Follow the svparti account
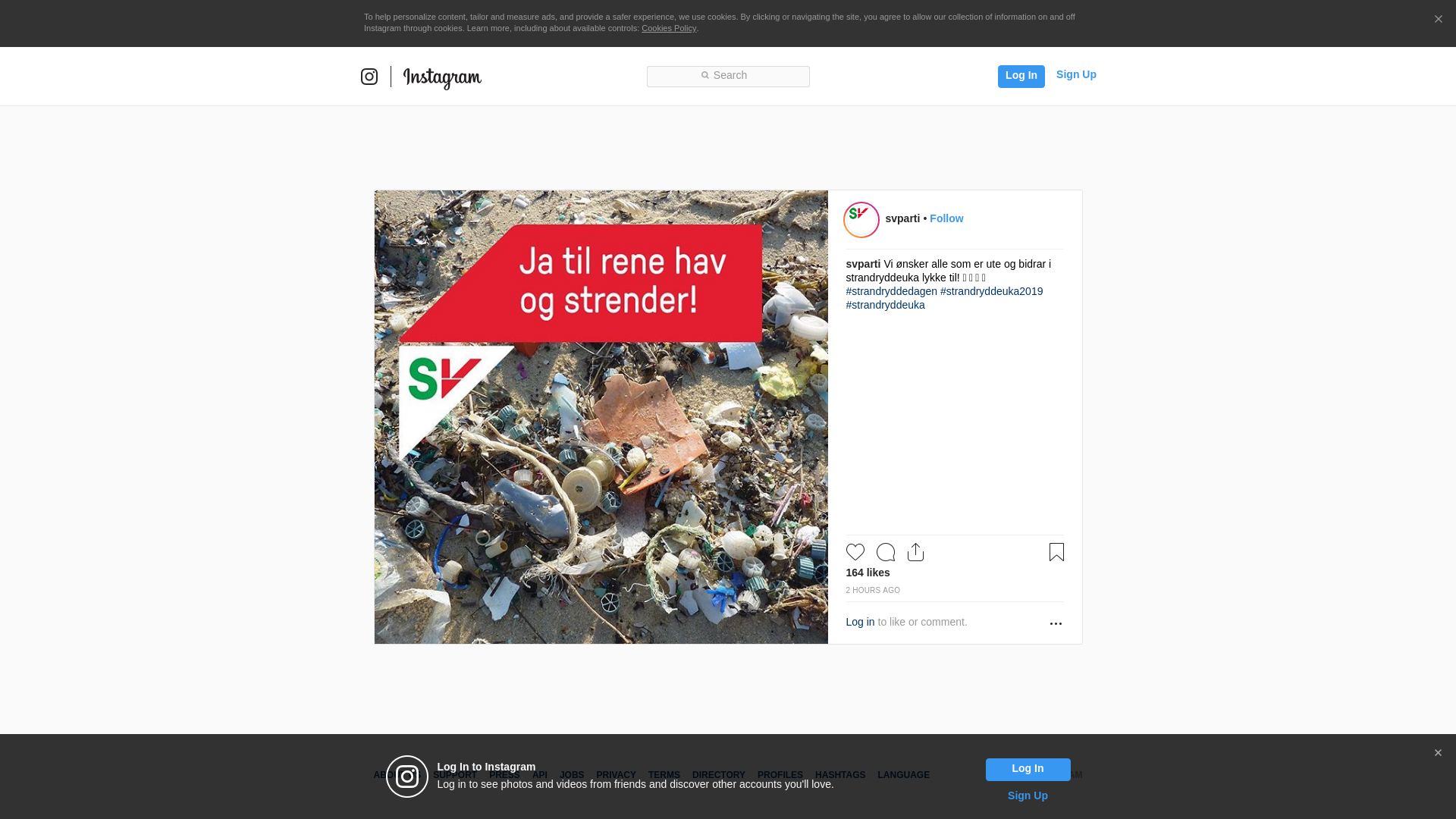The image size is (1456, 819). (946, 218)
